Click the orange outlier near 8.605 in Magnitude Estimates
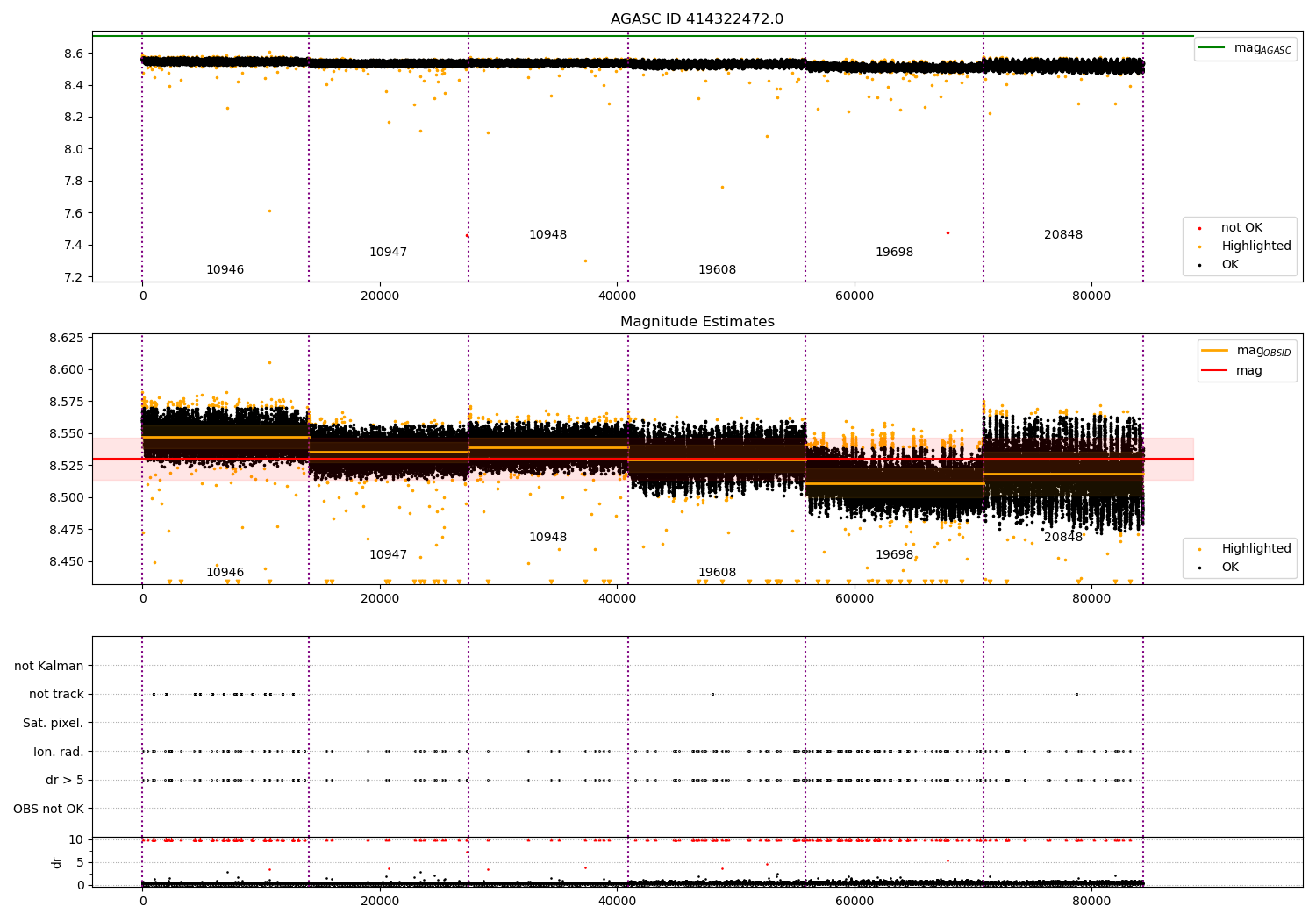Screen dimensions: 1316x921 tap(269, 362)
